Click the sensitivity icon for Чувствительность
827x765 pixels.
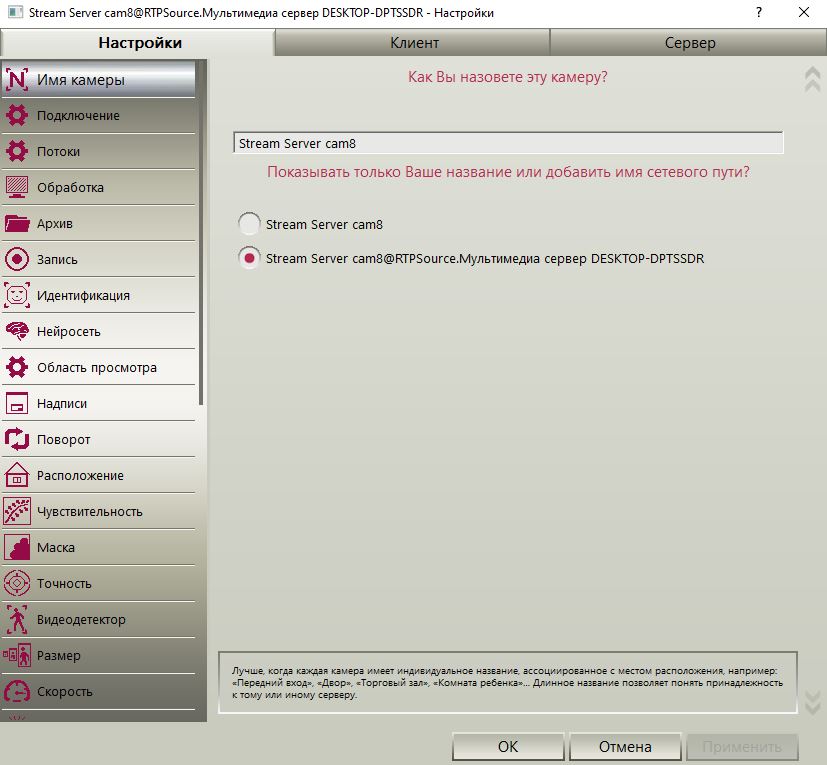click(17, 511)
